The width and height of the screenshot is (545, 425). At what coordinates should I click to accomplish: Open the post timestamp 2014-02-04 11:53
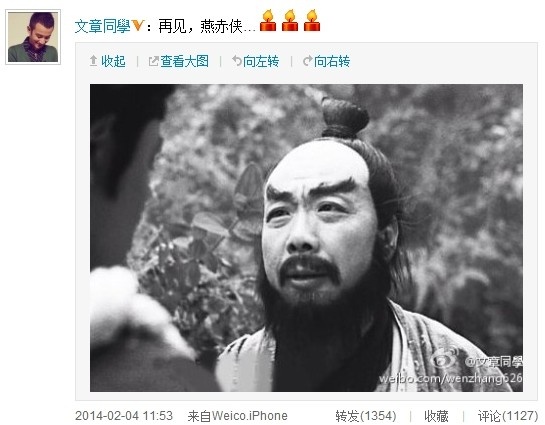124,416
